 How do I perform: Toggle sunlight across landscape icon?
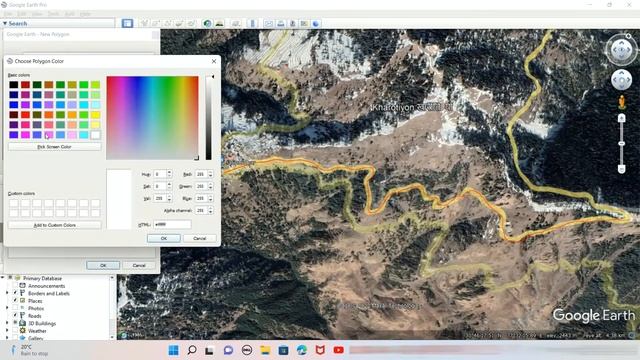pyautogui.click(x=220, y=23)
